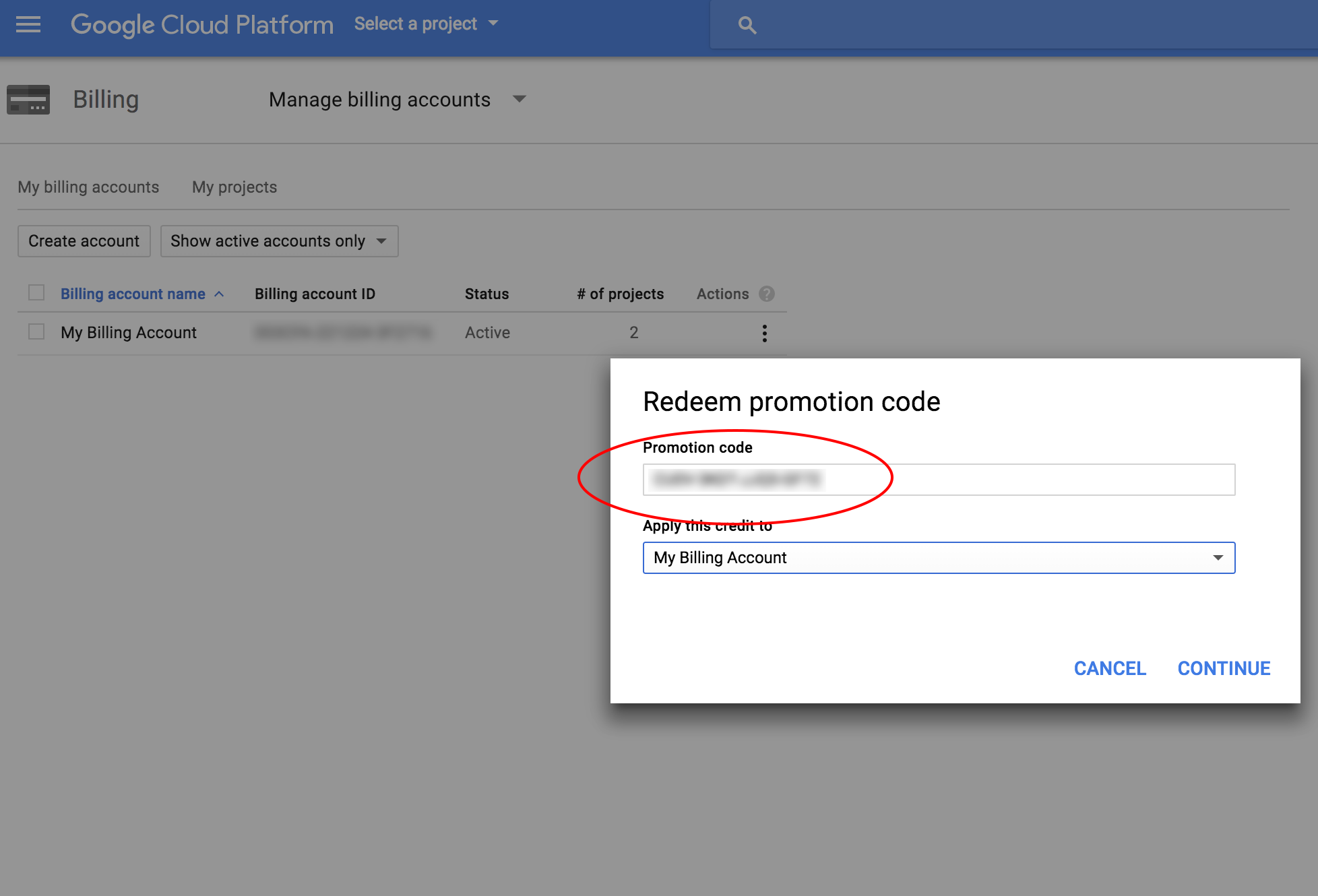Switch to the My billing accounts tab
The image size is (1318, 896).
coord(88,187)
